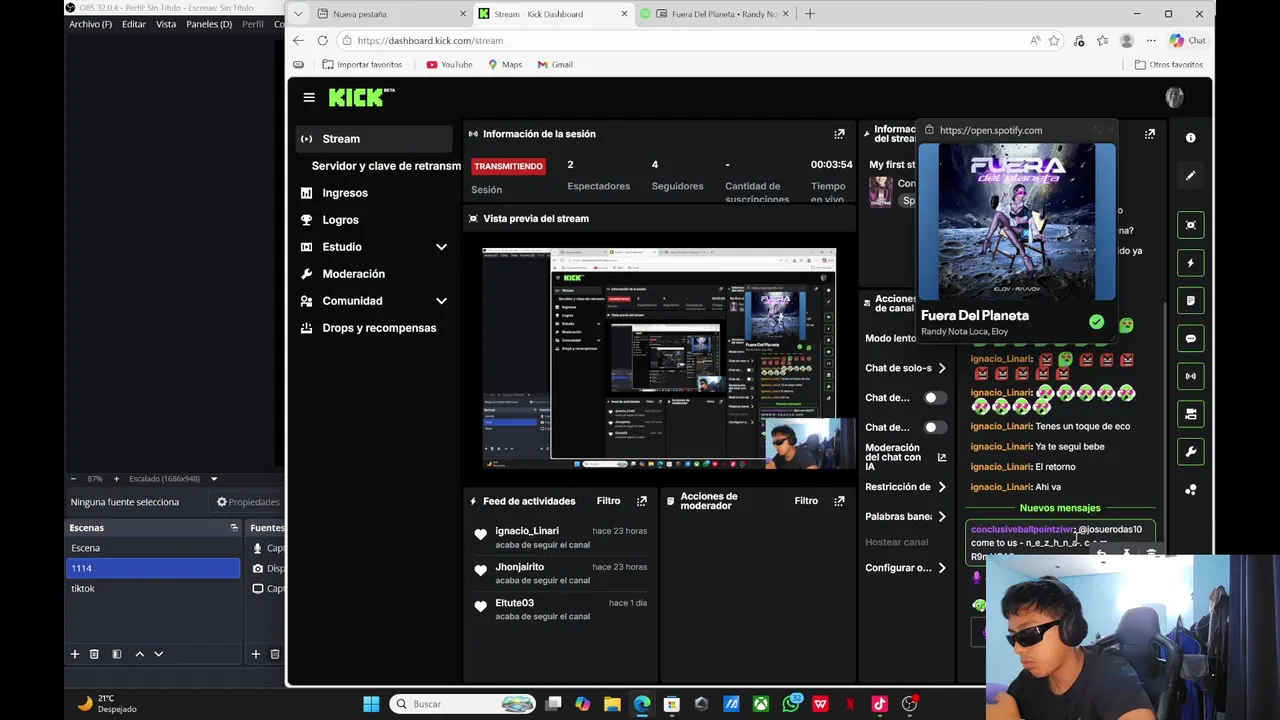Viewport: 1280px width, 720px height.
Task: Click the camera sidebar icon
Action: (x=1190, y=414)
